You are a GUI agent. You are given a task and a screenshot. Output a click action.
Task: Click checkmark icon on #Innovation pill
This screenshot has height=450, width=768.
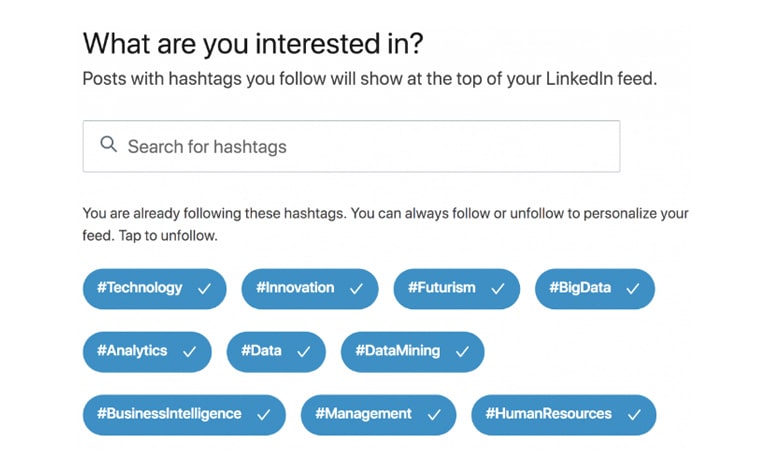click(x=356, y=289)
